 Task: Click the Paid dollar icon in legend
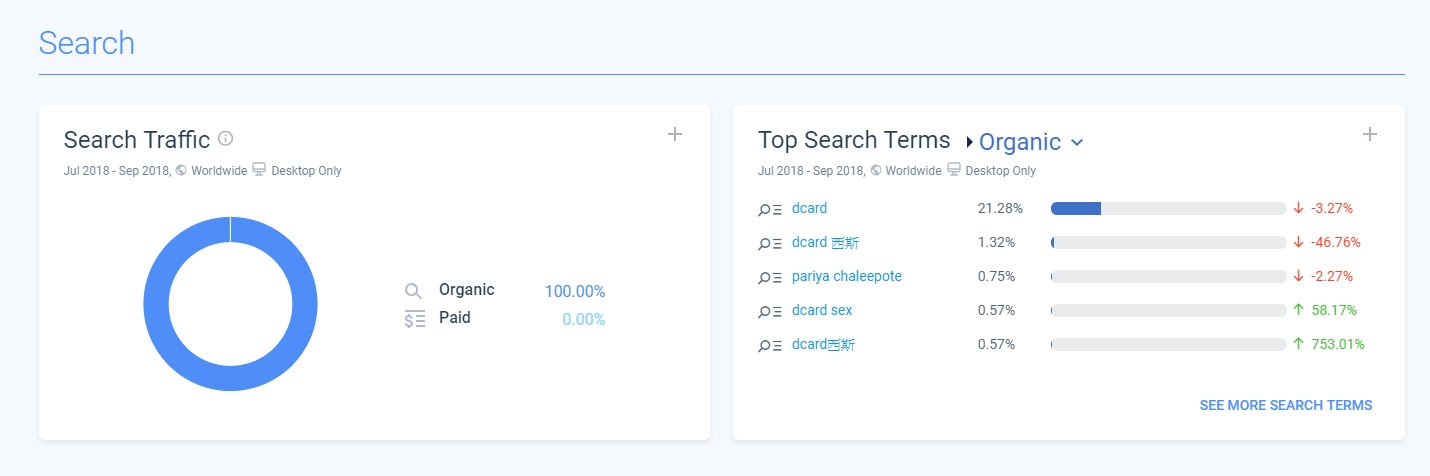tap(414, 319)
